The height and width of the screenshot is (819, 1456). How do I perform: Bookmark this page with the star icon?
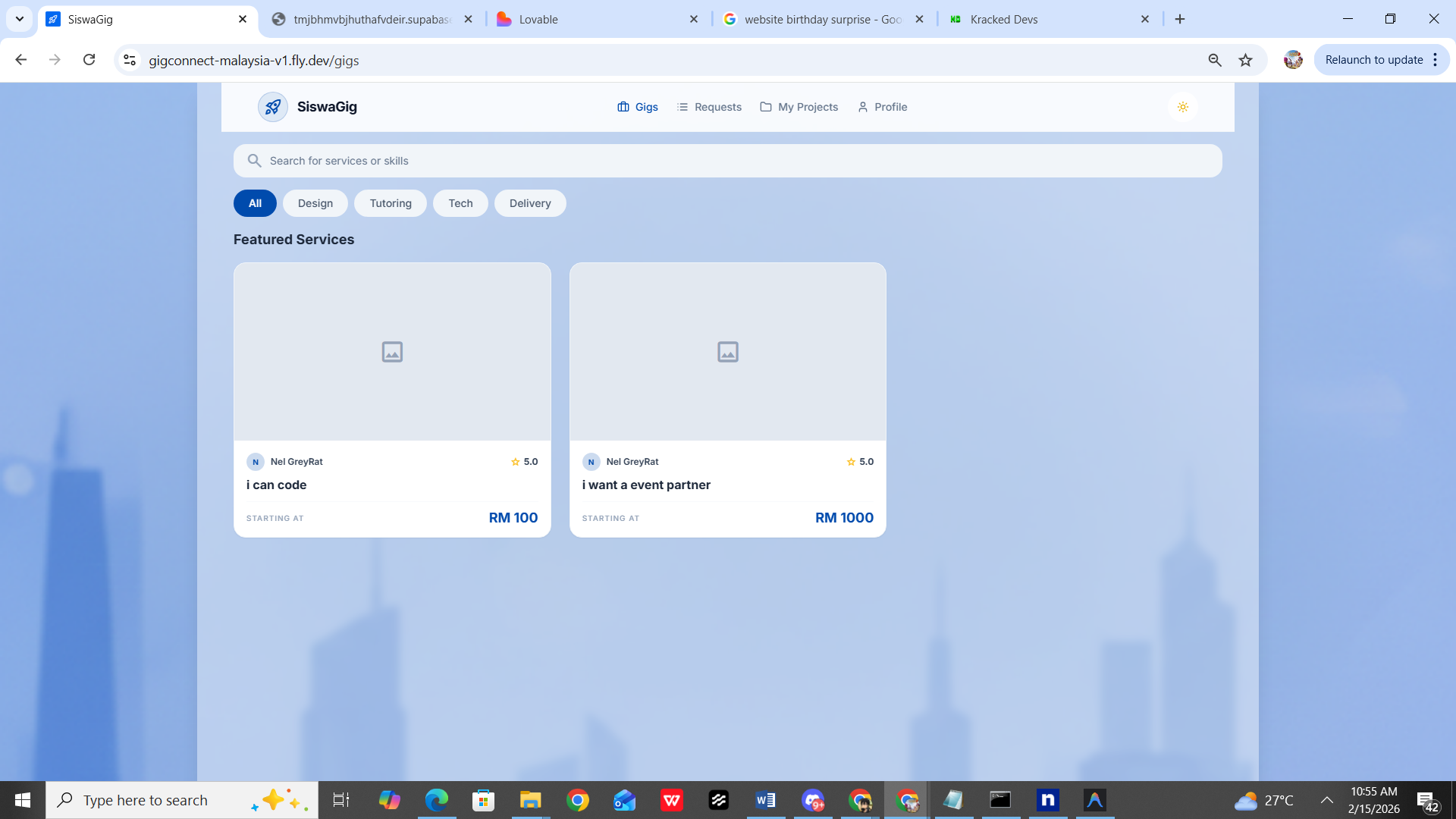tap(1245, 60)
